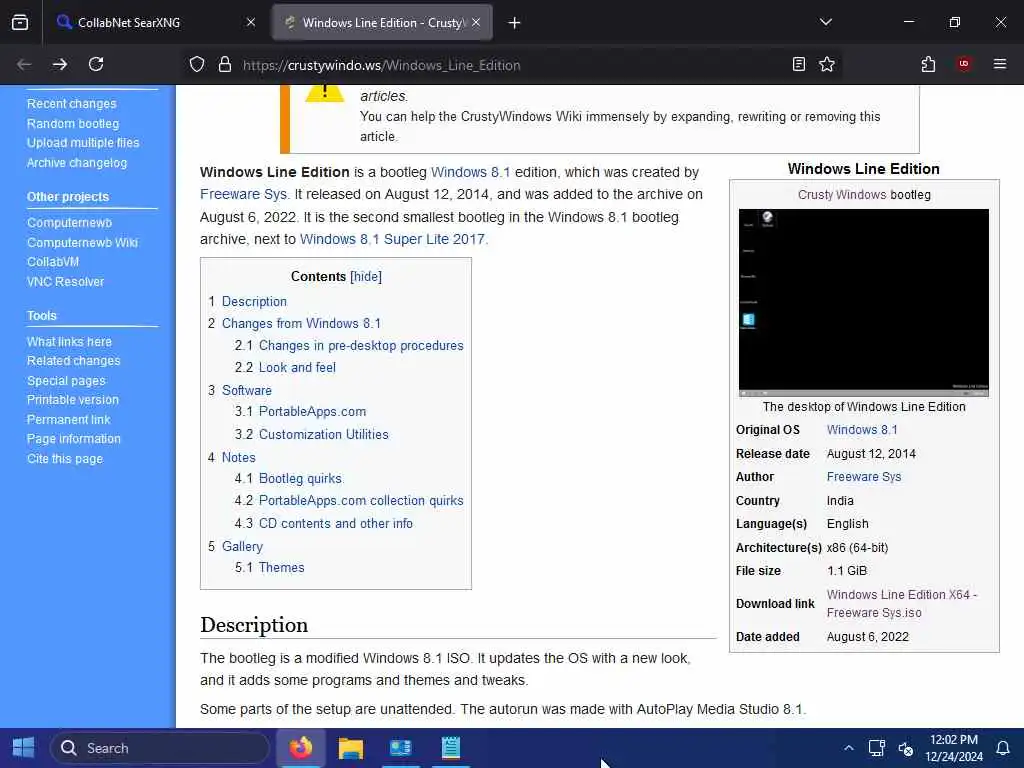Download Windows Line Edition X64 ISO link
Viewport: 1024px width, 768px height.
[x=902, y=604]
